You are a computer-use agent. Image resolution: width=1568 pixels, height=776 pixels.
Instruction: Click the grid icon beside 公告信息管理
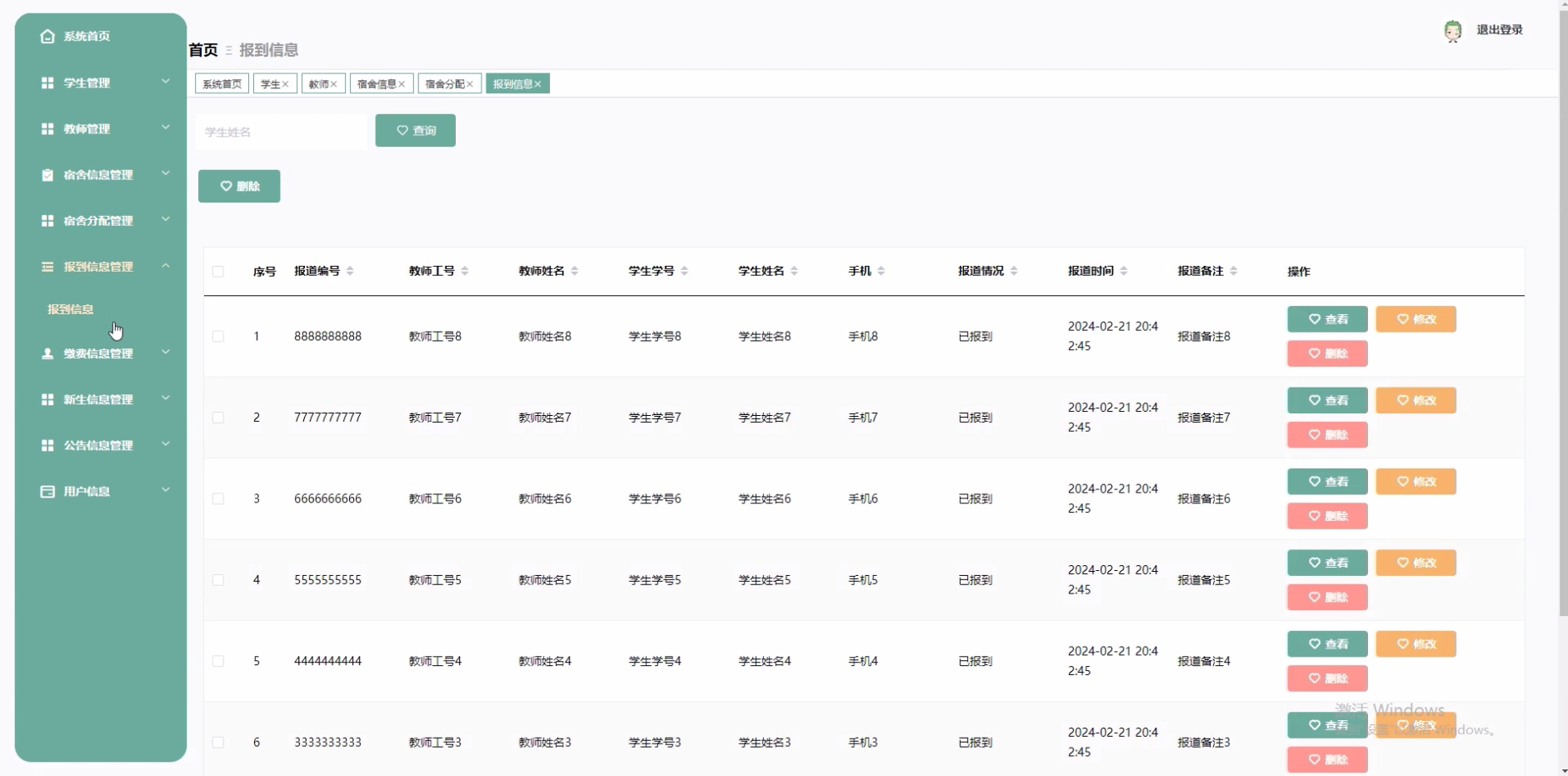coord(47,445)
